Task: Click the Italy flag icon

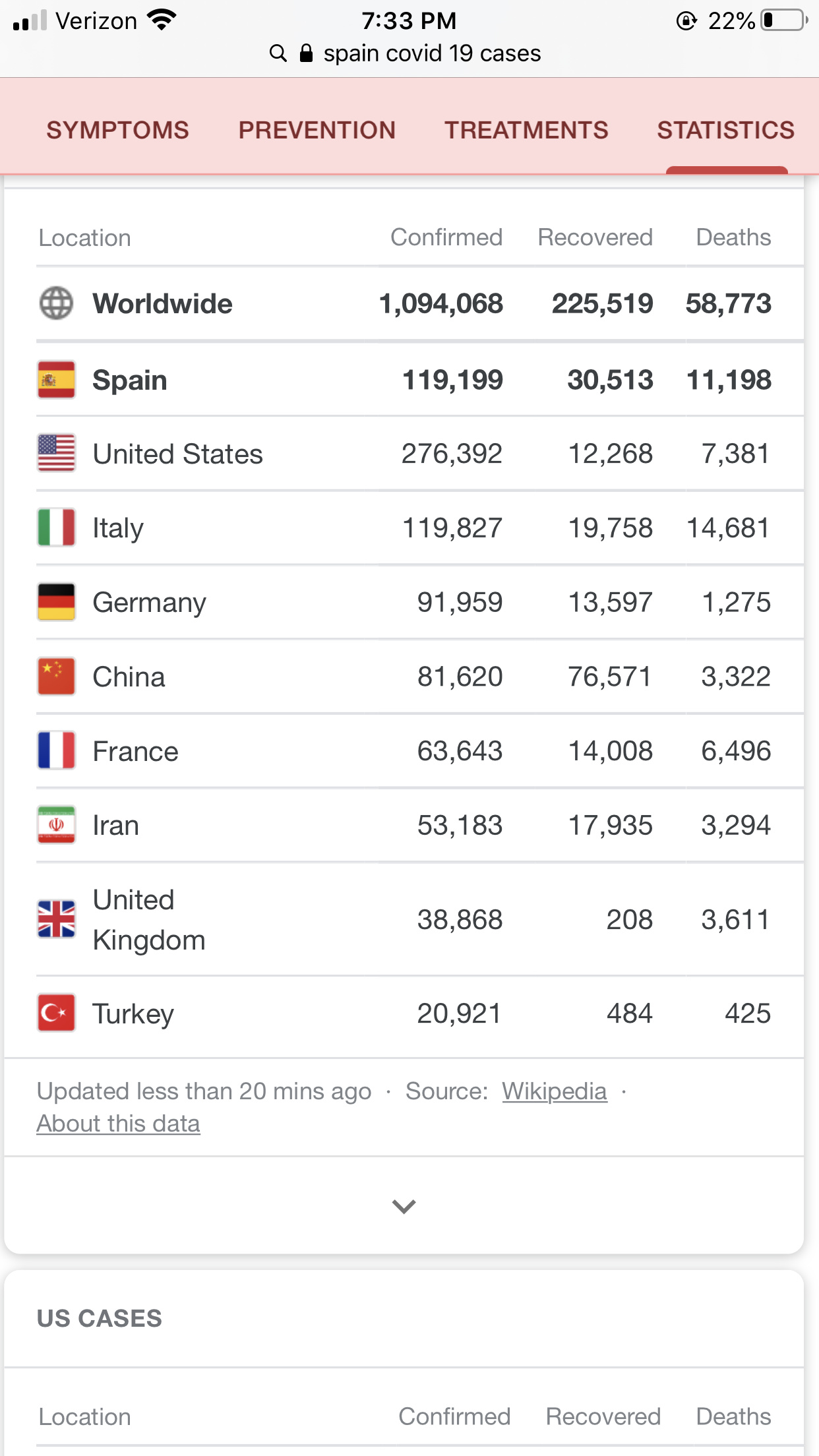Action: coord(57,528)
